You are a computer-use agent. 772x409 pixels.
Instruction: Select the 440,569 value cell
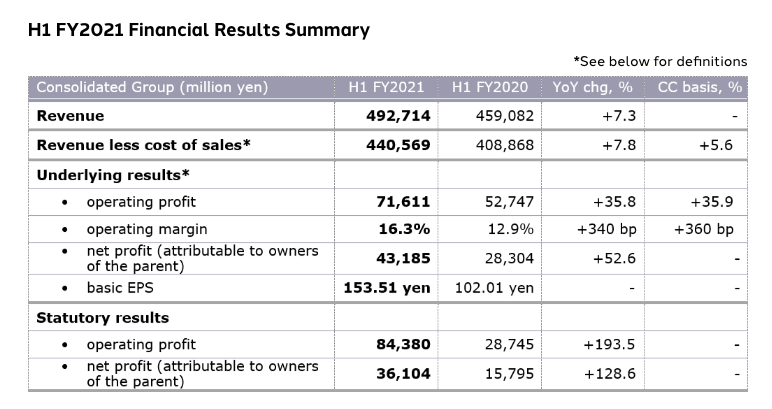point(398,145)
